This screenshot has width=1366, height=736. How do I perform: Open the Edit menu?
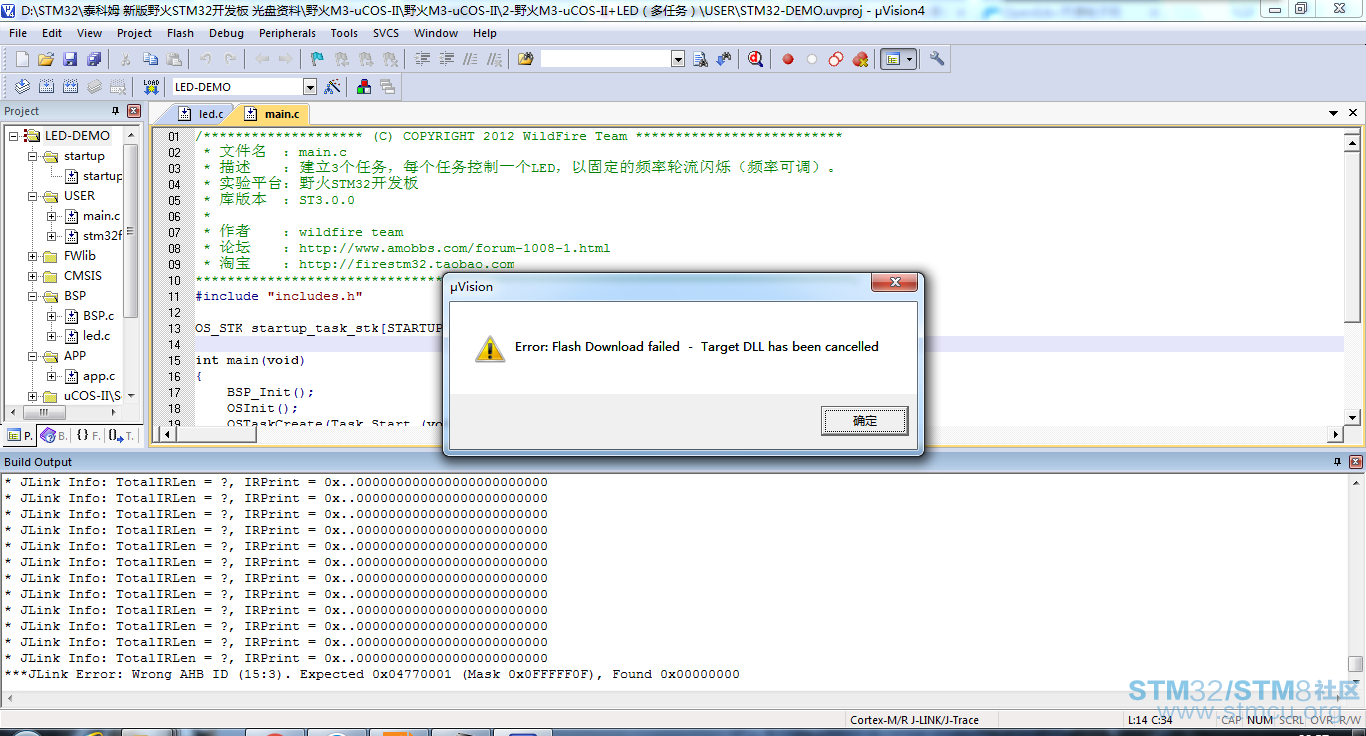click(52, 33)
